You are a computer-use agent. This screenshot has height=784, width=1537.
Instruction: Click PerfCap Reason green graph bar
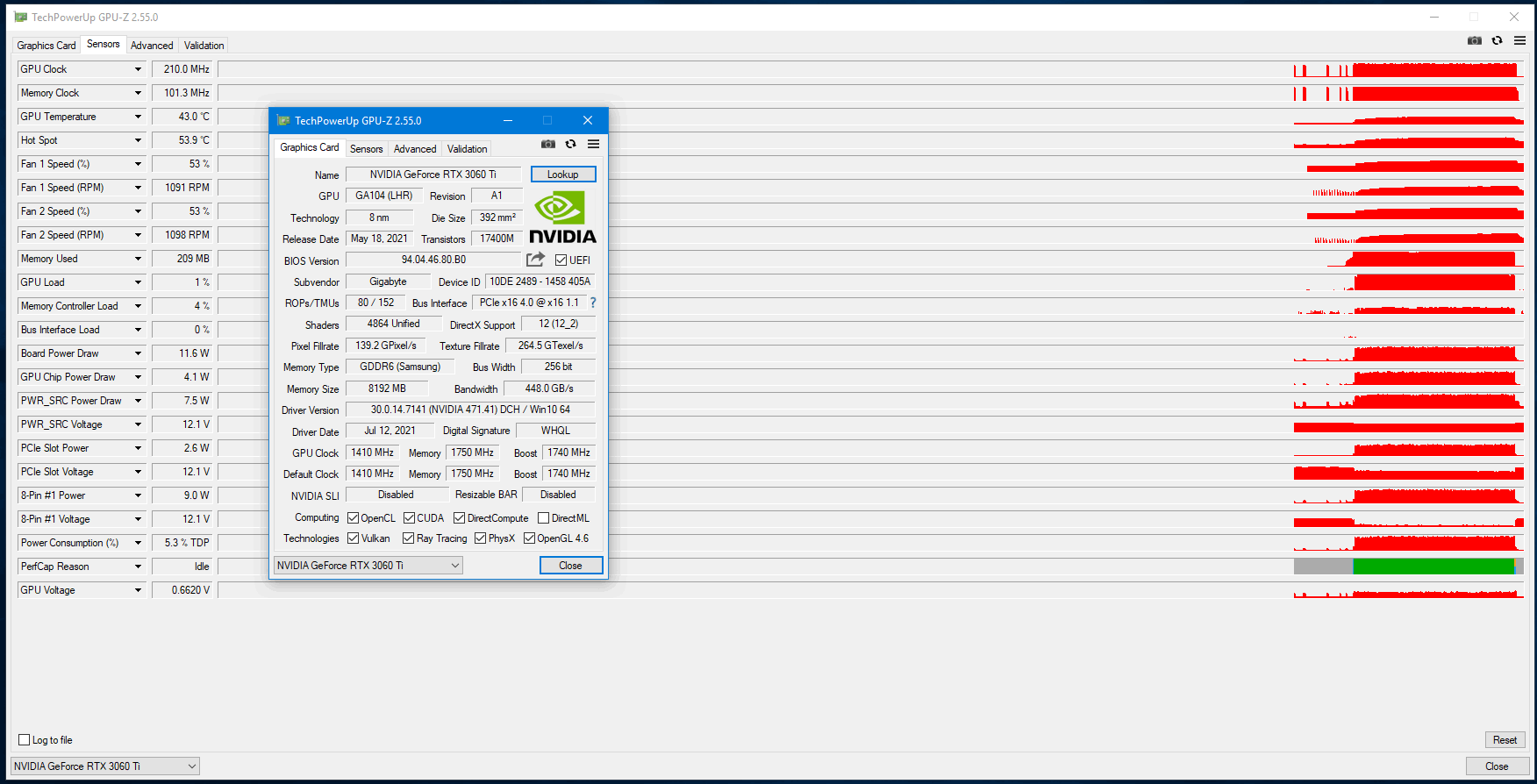click(1433, 567)
